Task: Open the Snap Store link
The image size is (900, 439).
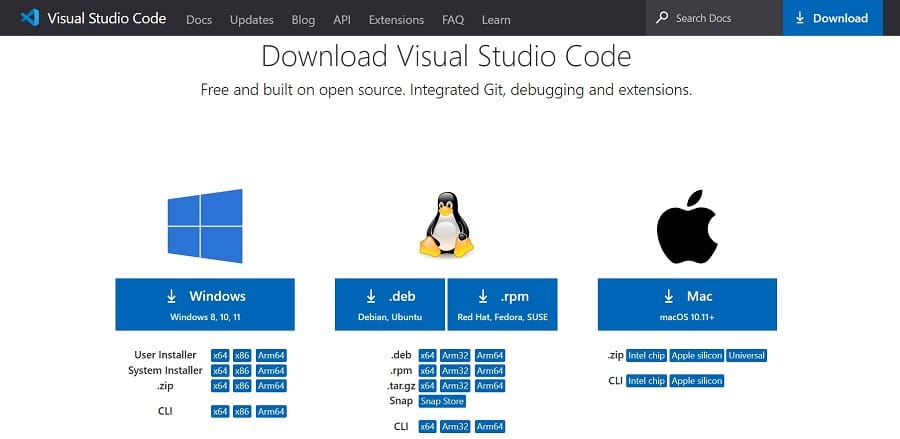Action: [442, 401]
